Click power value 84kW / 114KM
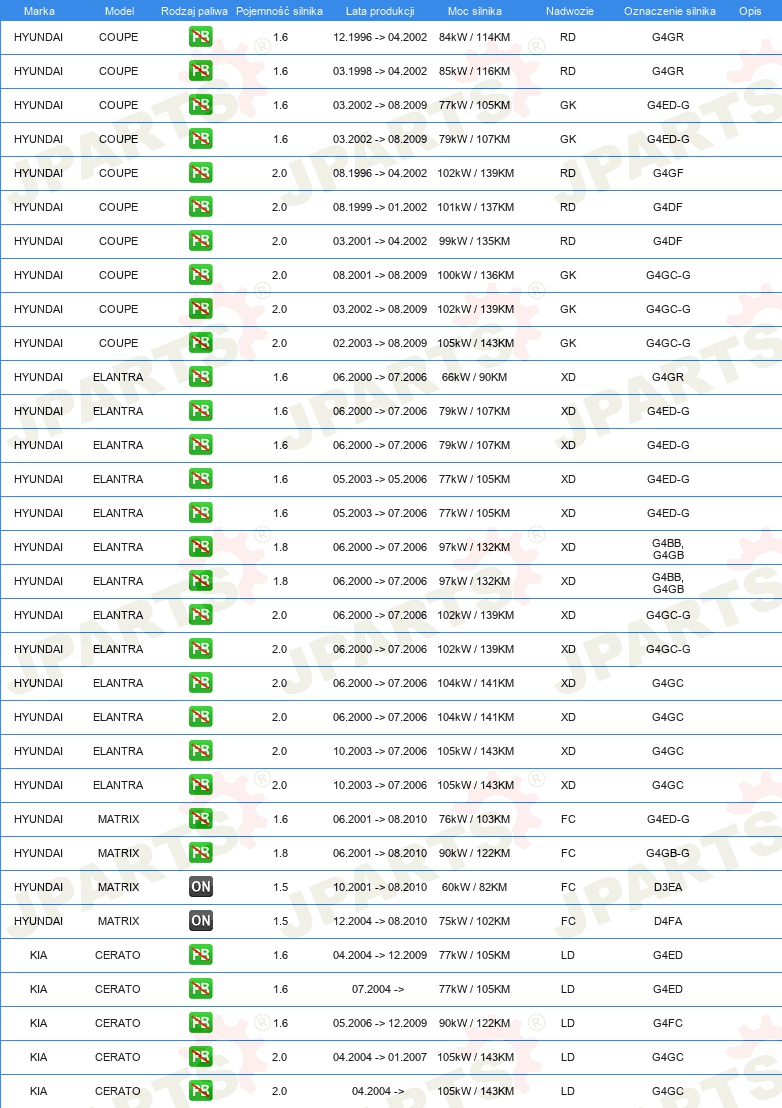This screenshot has height=1108, width=782. coord(475,37)
